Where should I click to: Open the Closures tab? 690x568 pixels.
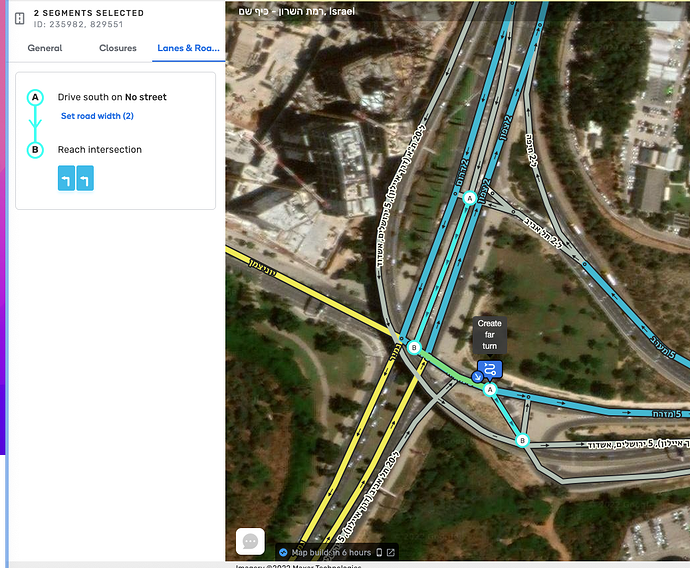pyautogui.click(x=117, y=48)
